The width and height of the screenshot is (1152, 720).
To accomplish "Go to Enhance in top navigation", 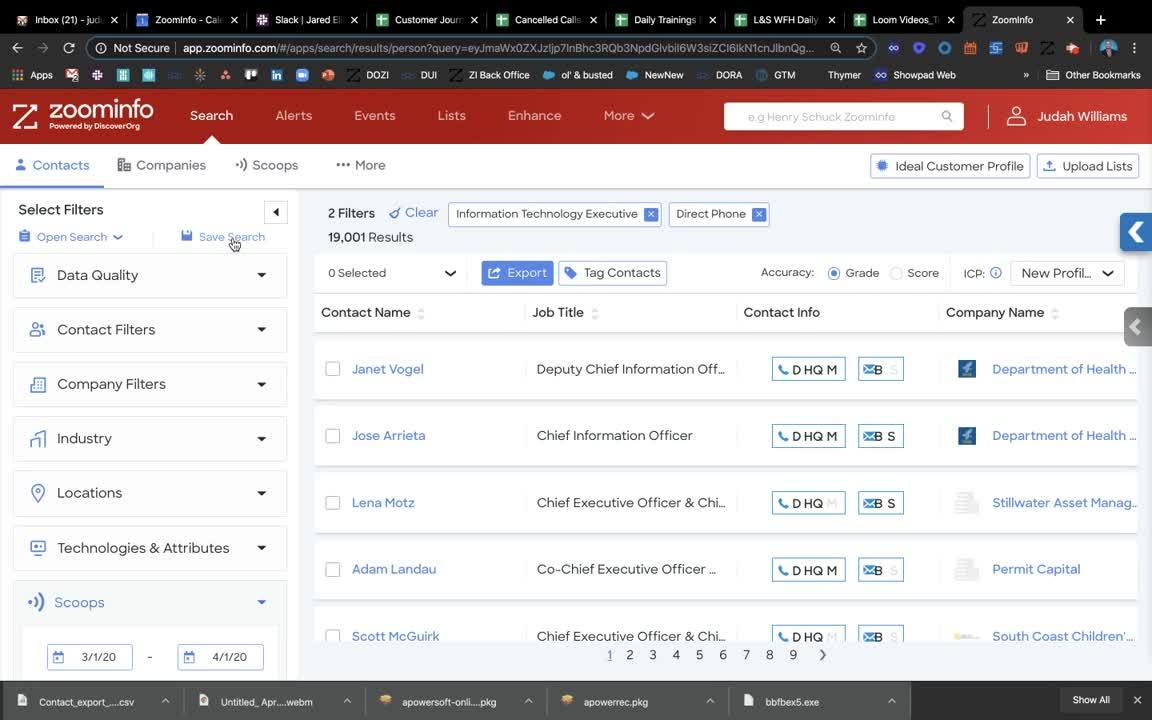I will [534, 116].
